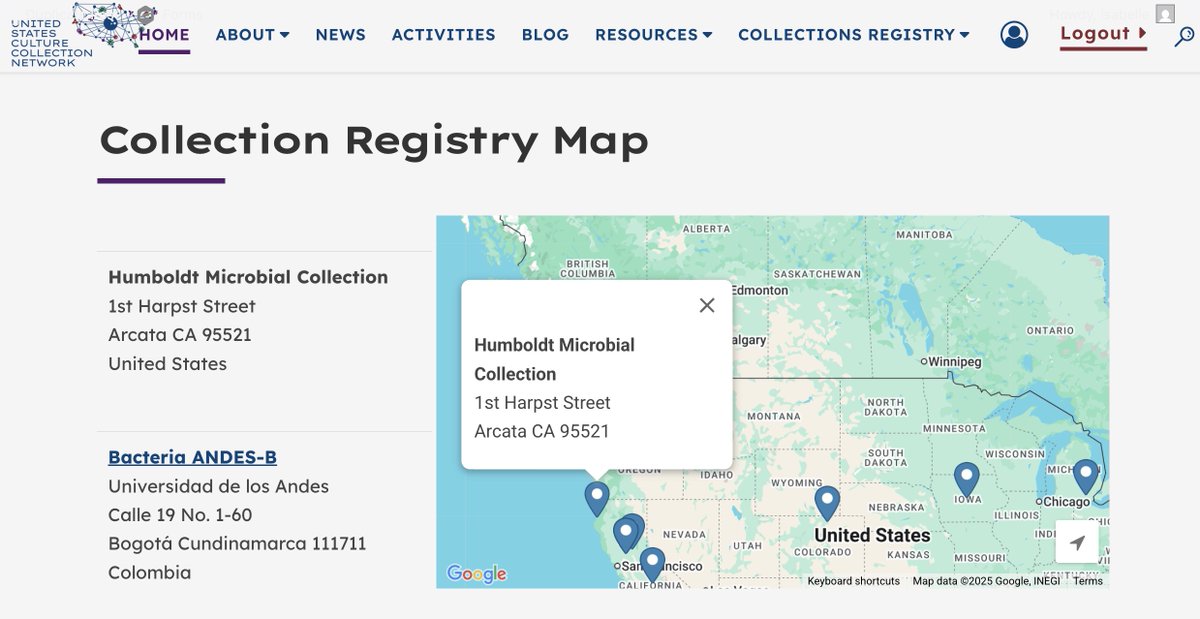
Task: Click the United States country label on map
Action: coord(872,535)
